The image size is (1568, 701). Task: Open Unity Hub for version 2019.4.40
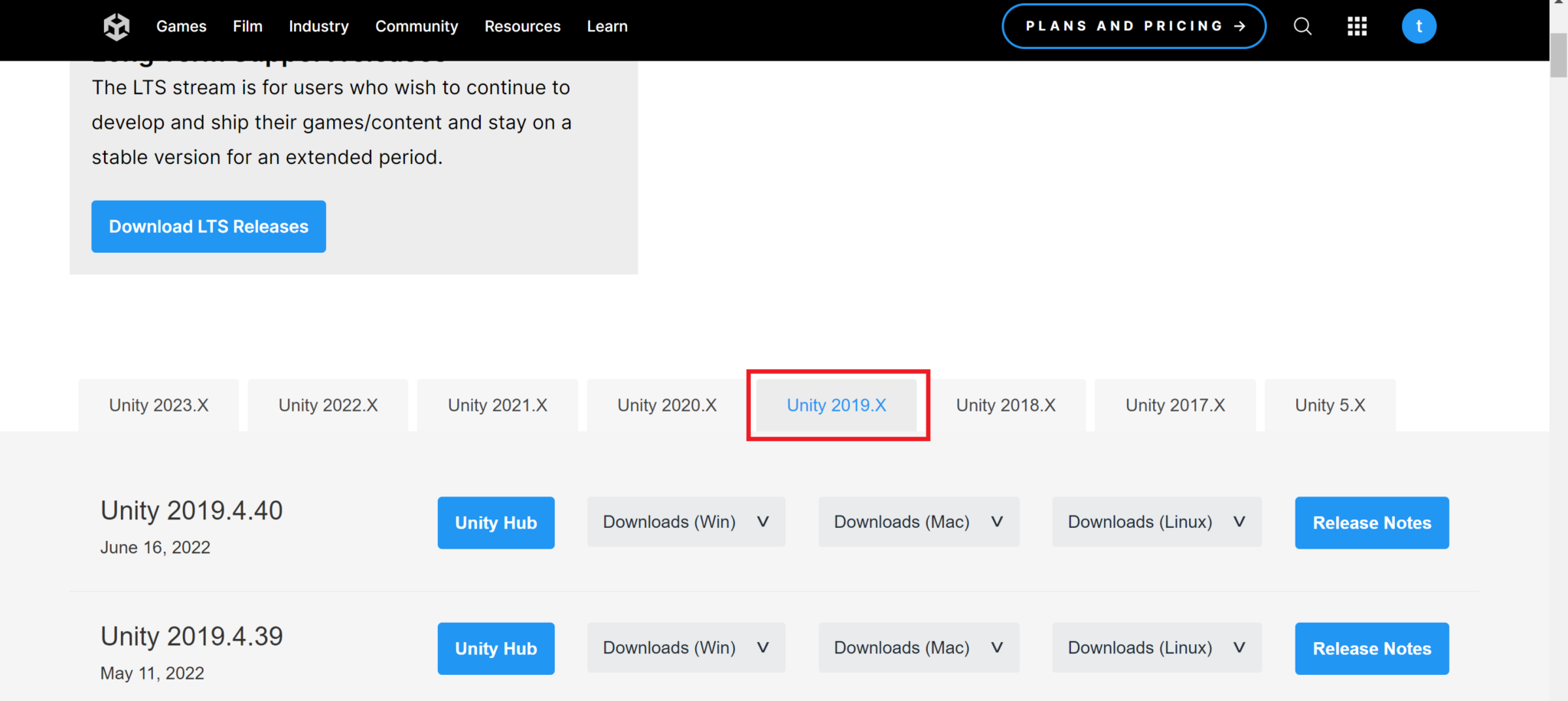496,523
